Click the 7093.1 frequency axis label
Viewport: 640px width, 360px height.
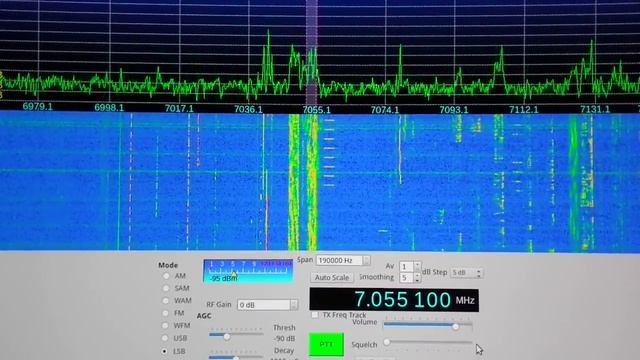[x=454, y=109]
